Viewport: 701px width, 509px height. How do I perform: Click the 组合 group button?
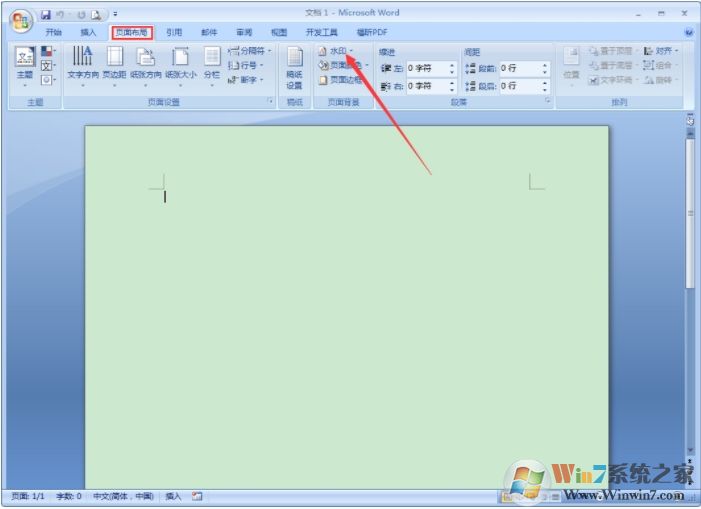tap(661, 65)
